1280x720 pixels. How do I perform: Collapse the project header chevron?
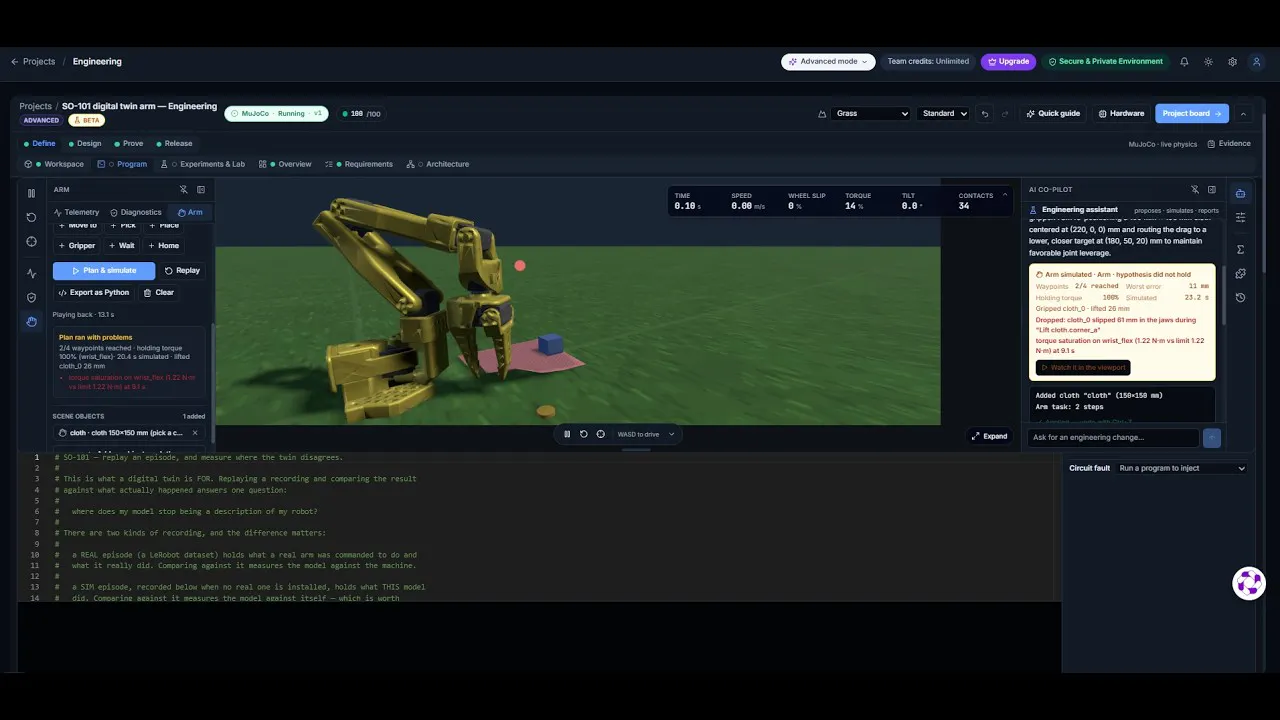pos(1243,113)
